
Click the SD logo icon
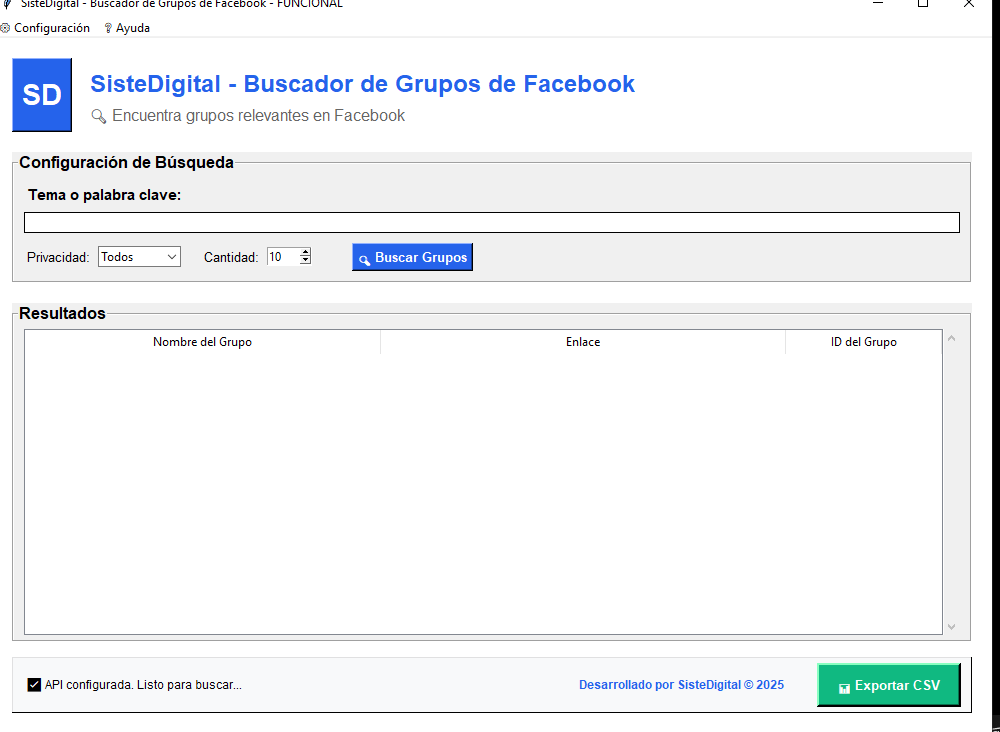click(x=42, y=95)
